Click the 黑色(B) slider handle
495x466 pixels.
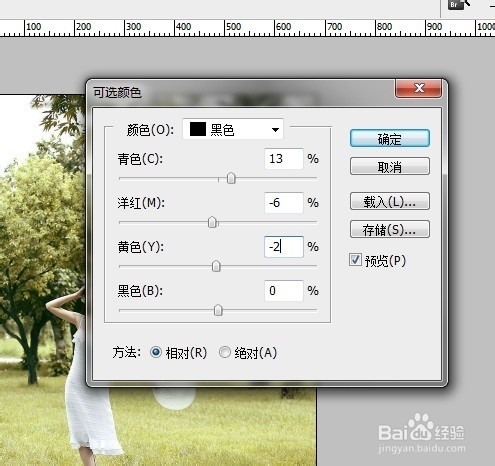click(218, 310)
